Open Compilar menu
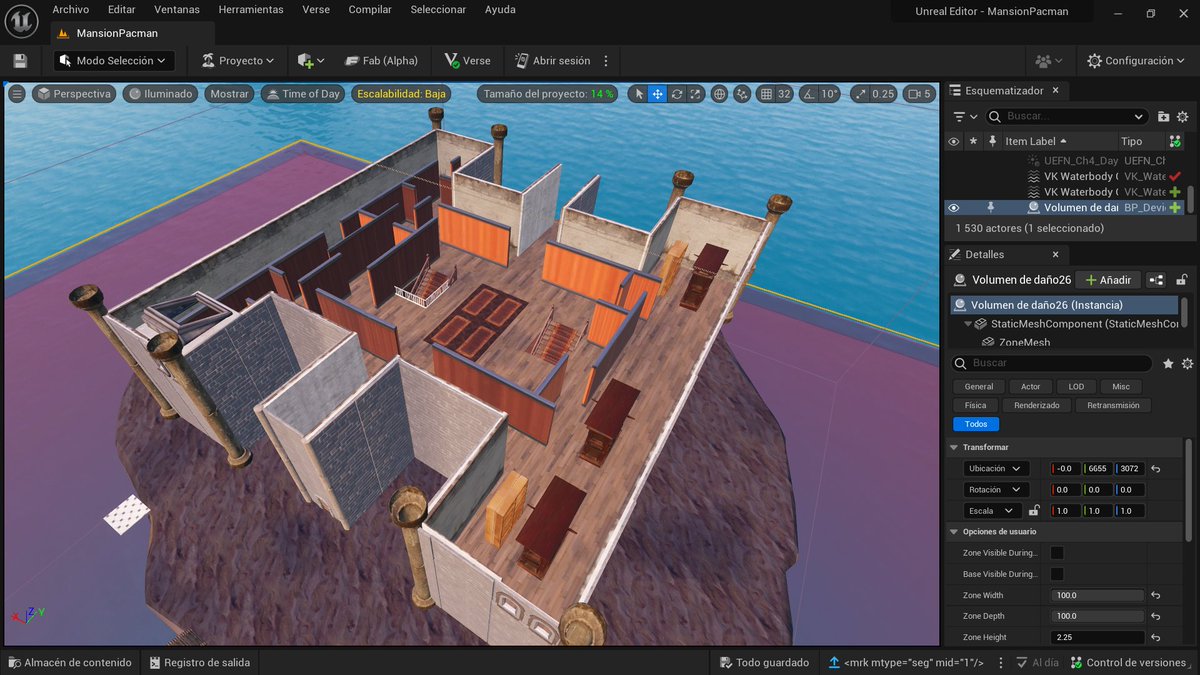Screen dimensions: 1200x675 pyautogui.click(x=370, y=9)
